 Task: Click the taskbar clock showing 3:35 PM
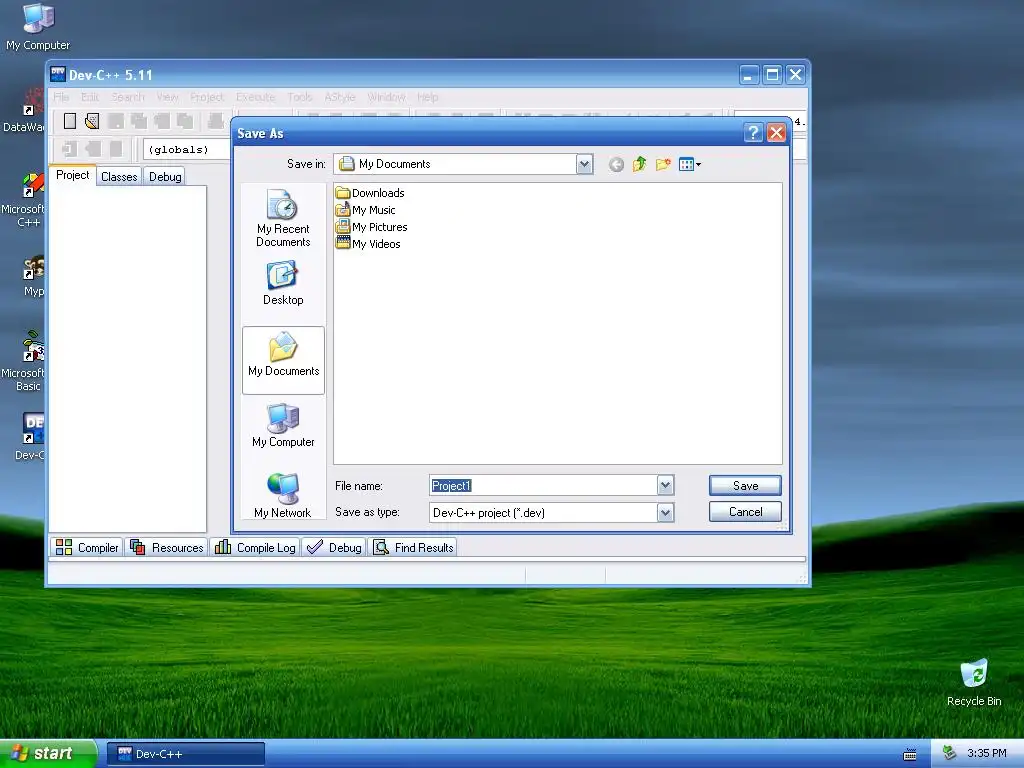pyautogui.click(x=986, y=754)
